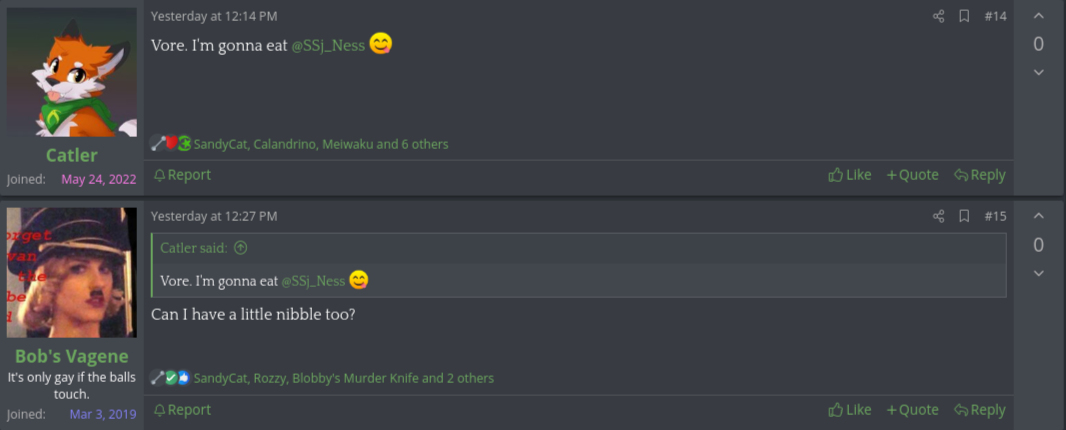
Task: Open reactions list with SandyCat, Calandrino, Meiwaku
Action: tap(321, 144)
